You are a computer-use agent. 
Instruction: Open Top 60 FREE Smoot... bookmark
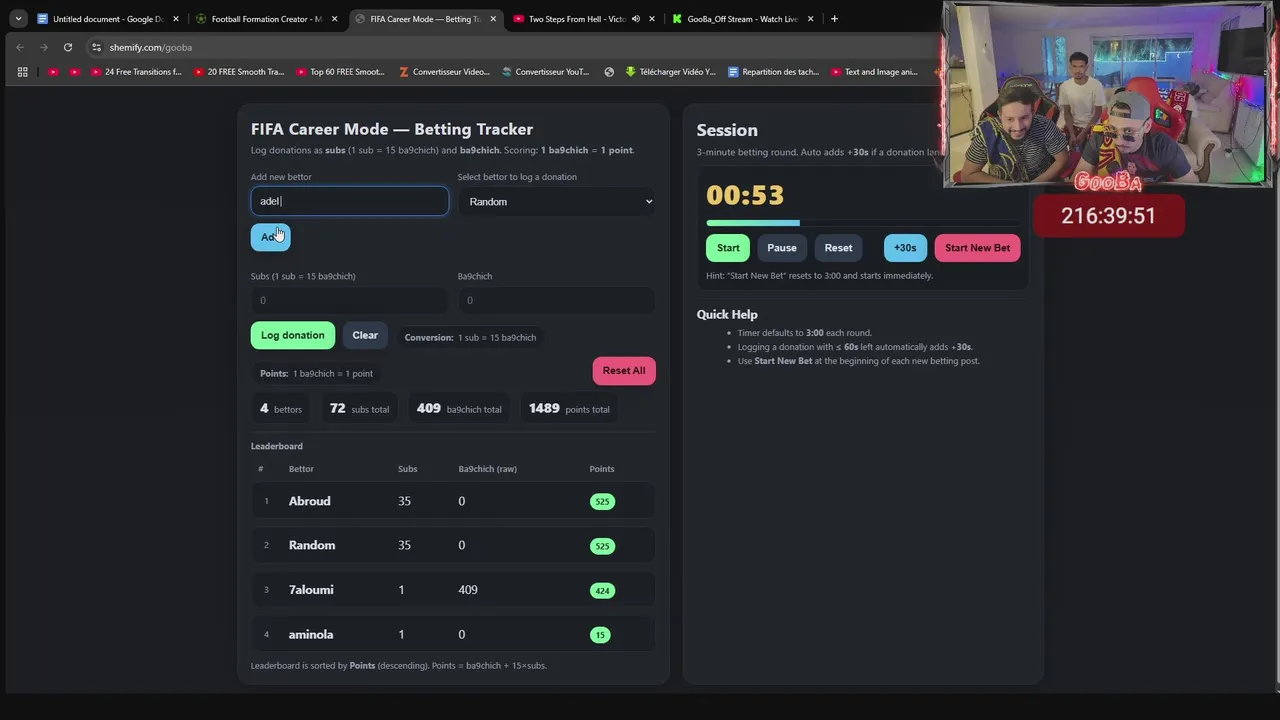[x=341, y=72]
